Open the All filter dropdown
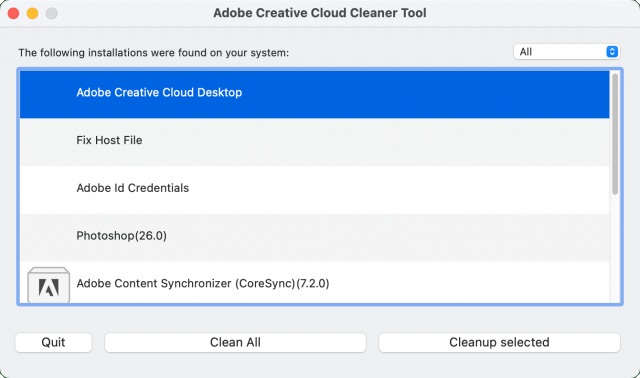The image size is (640, 378). coord(567,52)
